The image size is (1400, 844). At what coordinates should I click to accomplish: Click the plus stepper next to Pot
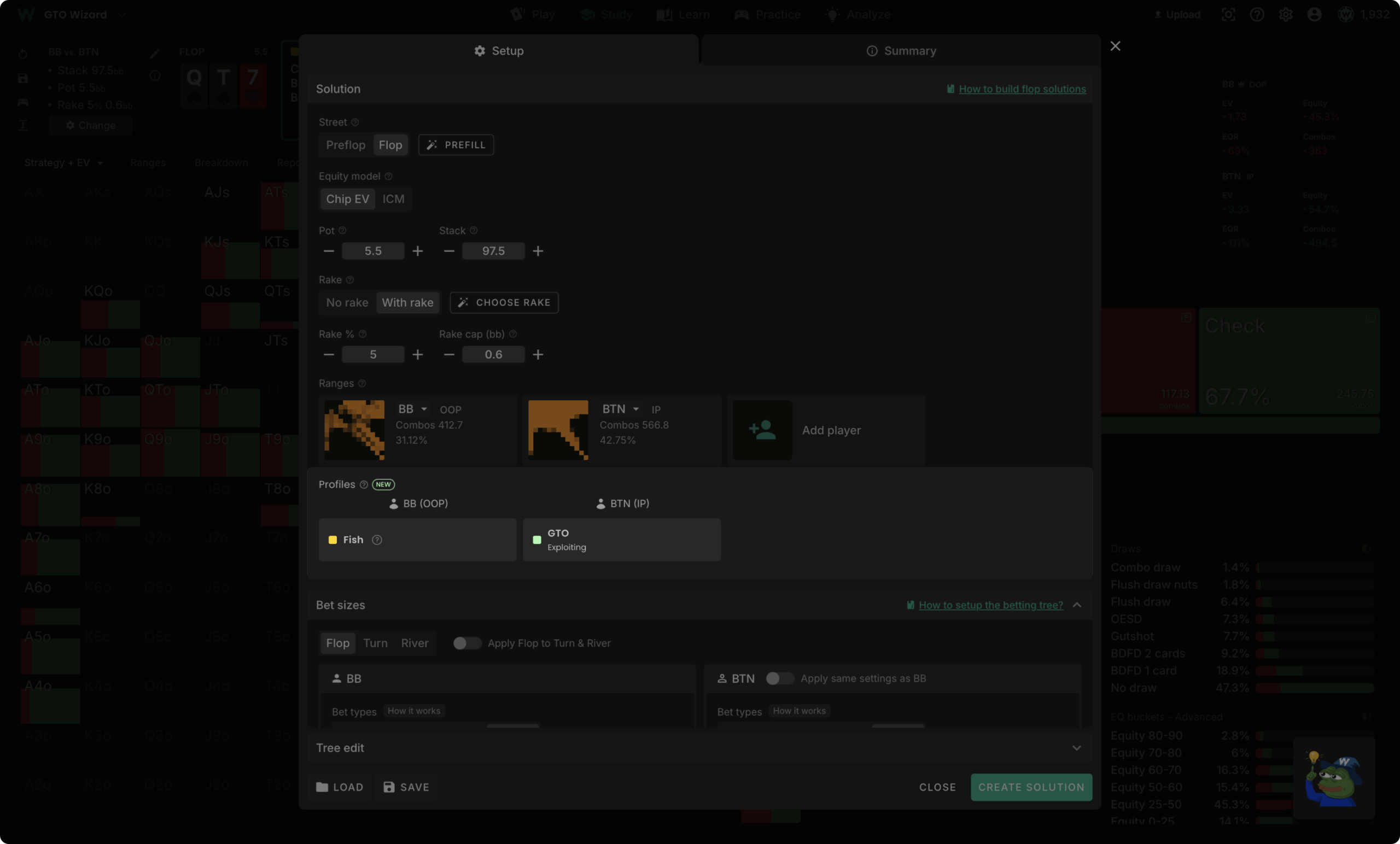point(418,251)
